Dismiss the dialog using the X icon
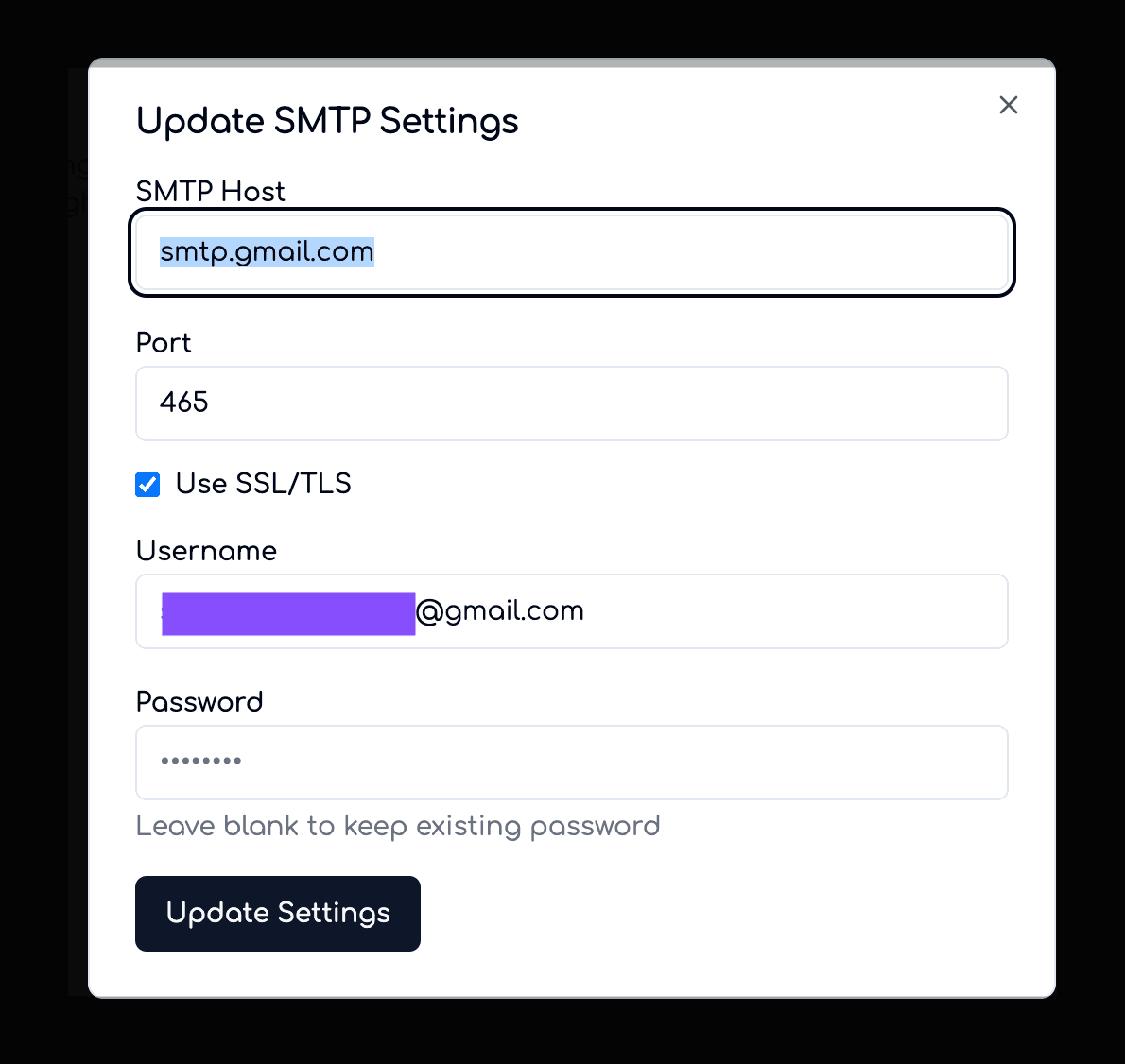Screen dimensions: 1125x1064 [x=1008, y=105]
